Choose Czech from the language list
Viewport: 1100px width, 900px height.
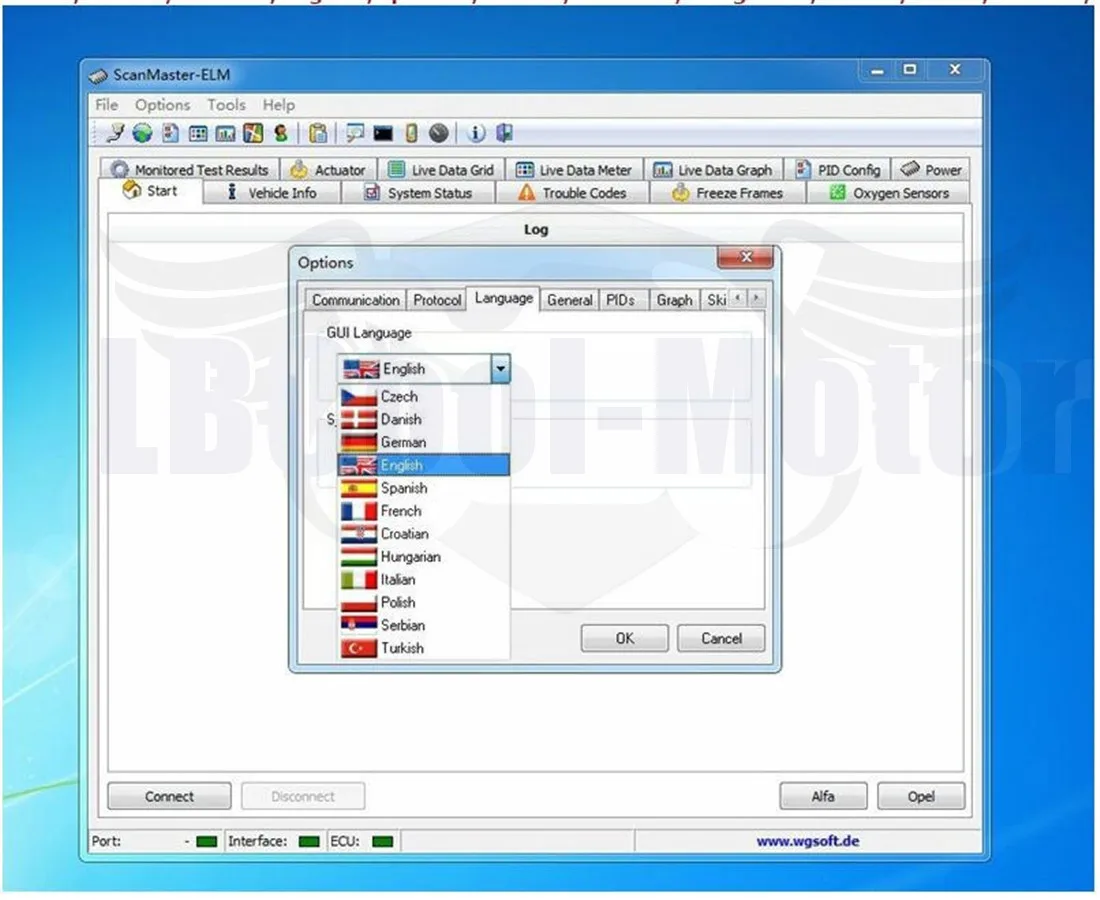pos(424,397)
